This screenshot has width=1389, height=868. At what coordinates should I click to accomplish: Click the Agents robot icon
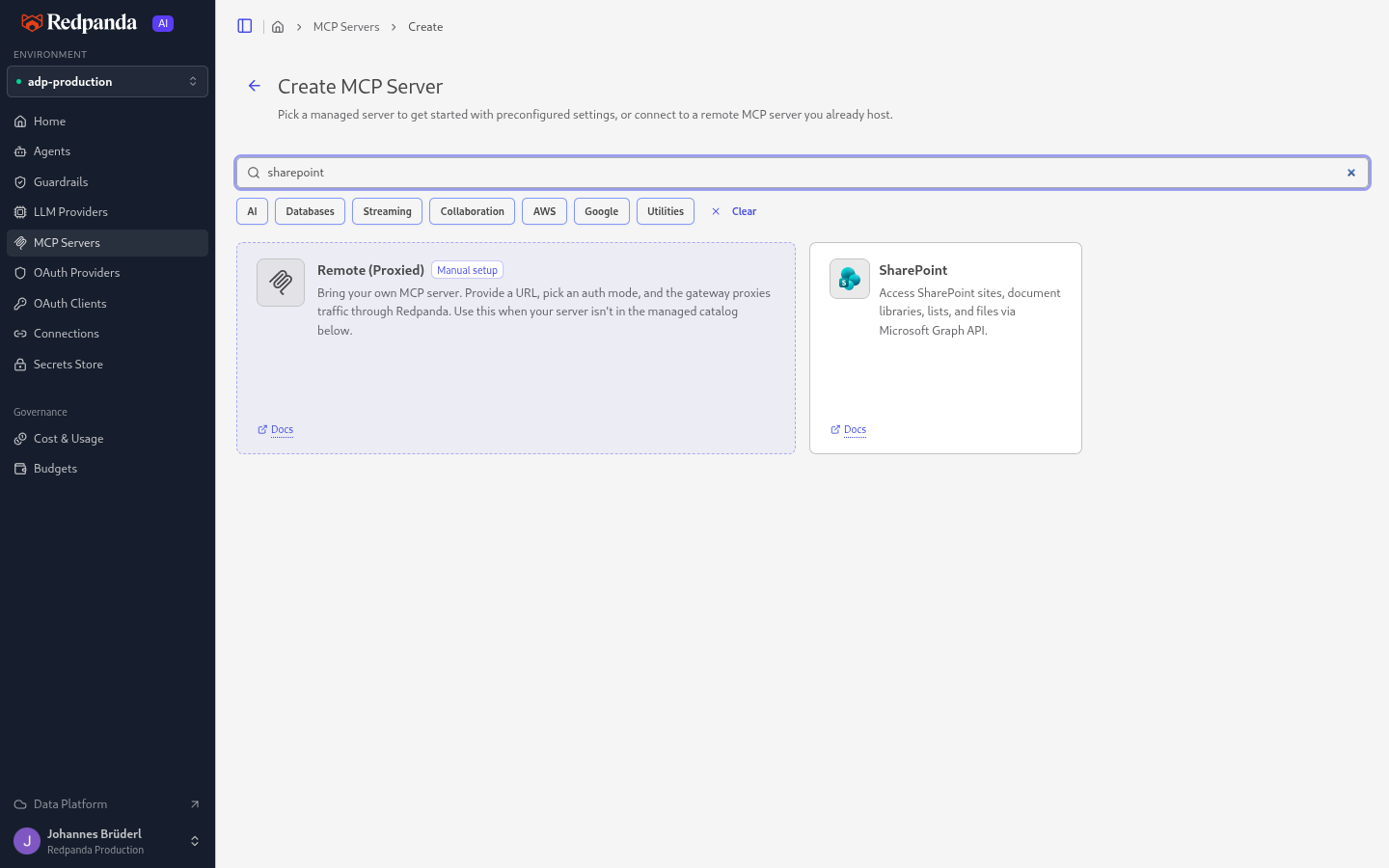coord(20,151)
